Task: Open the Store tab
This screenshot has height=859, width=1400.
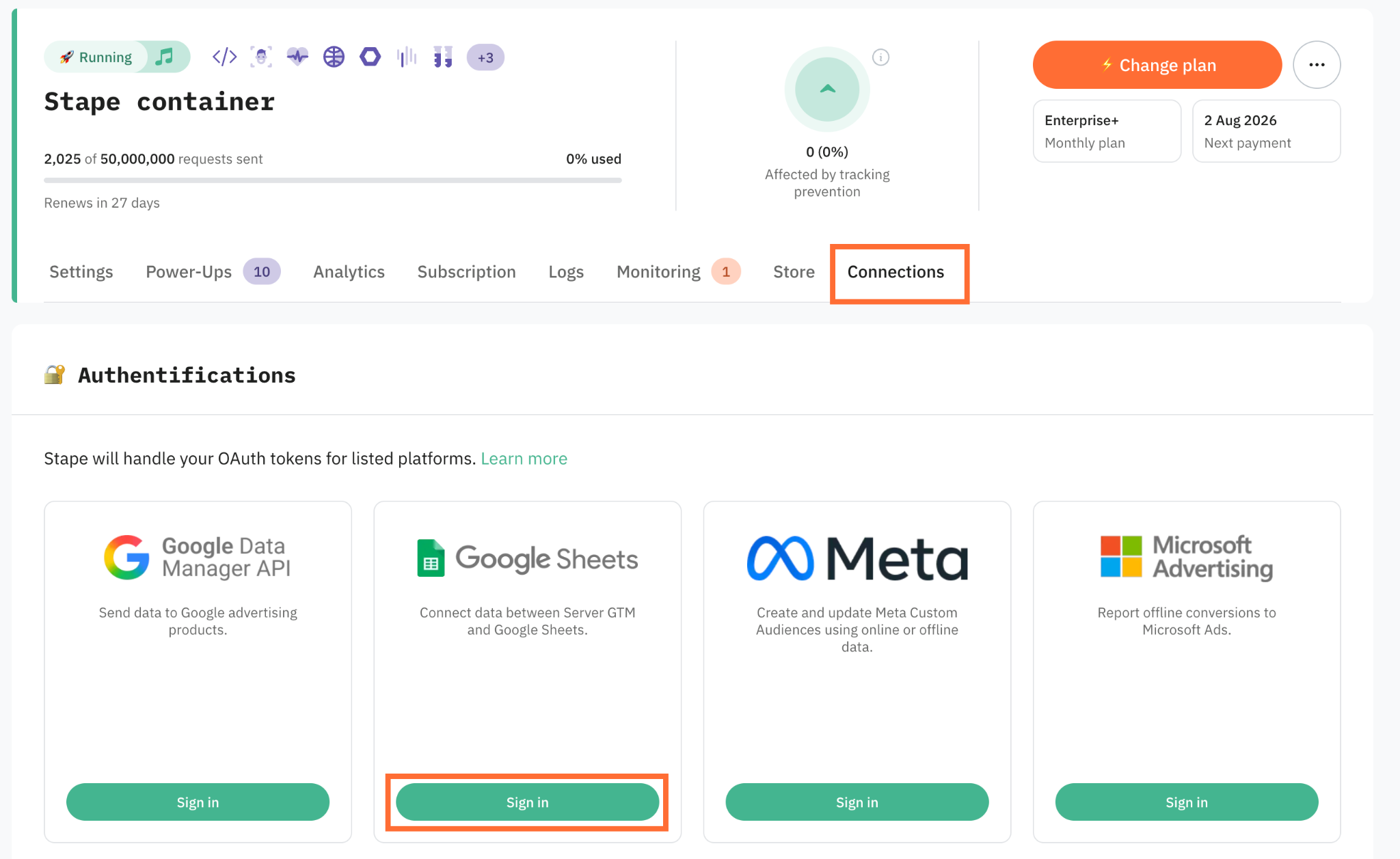Action: coord(794,272)
